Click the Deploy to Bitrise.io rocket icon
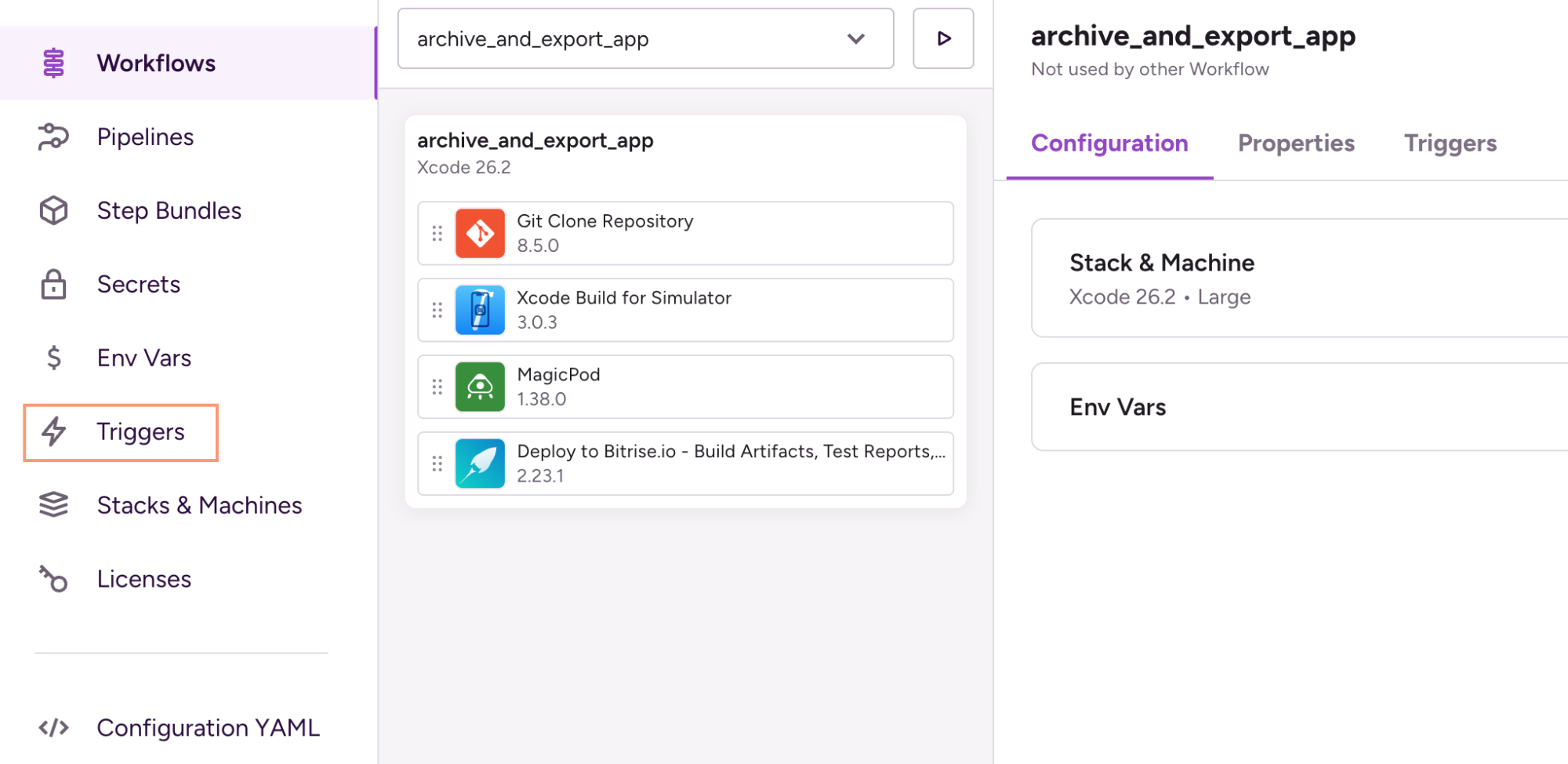The width and height of the screenshot is (1568, 764). tap(480, 464)
